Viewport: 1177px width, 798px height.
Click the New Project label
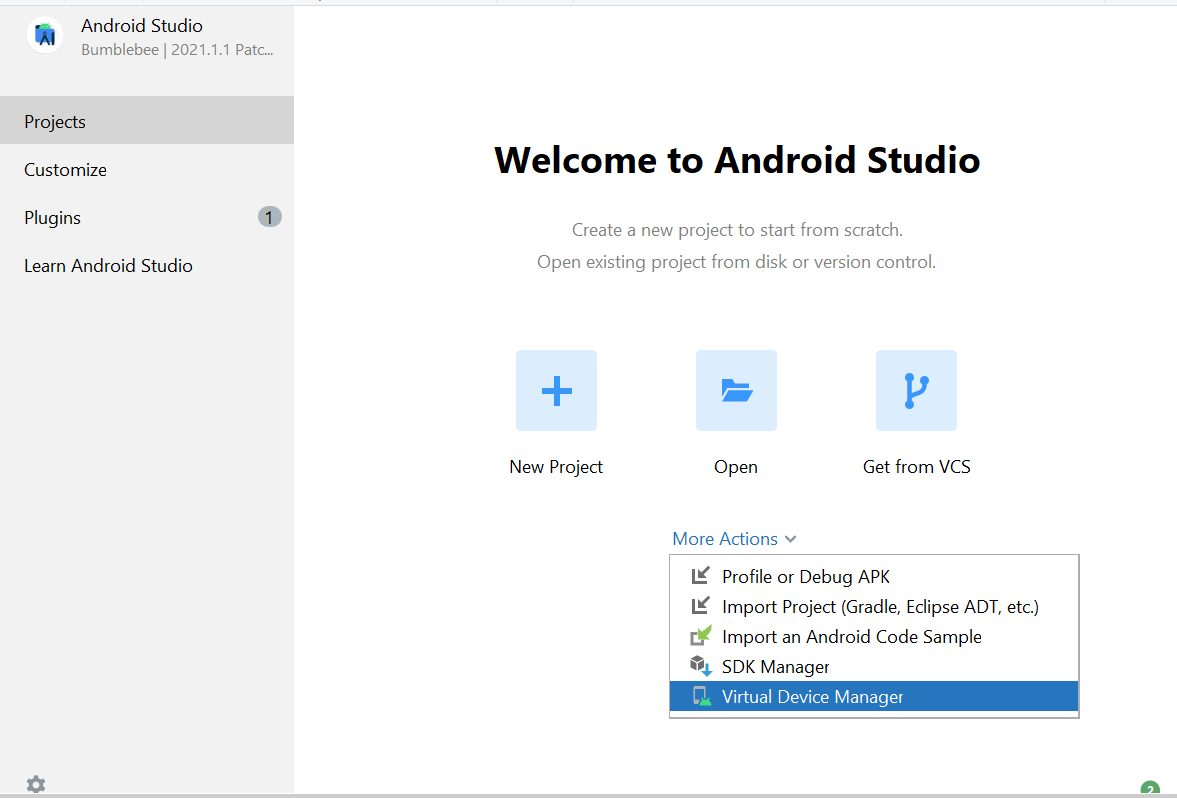pyautogui.click(x=556, y=466)
